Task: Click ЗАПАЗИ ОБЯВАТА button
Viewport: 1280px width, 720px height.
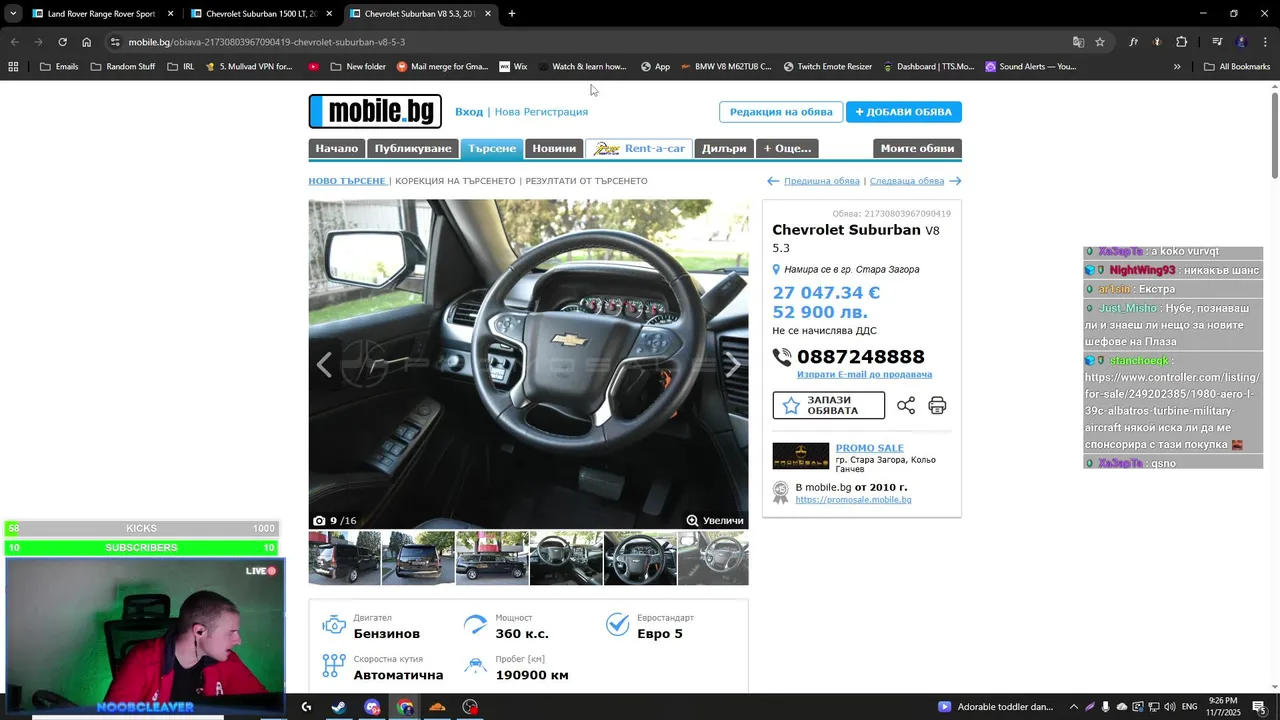Action: click(829, 405)
